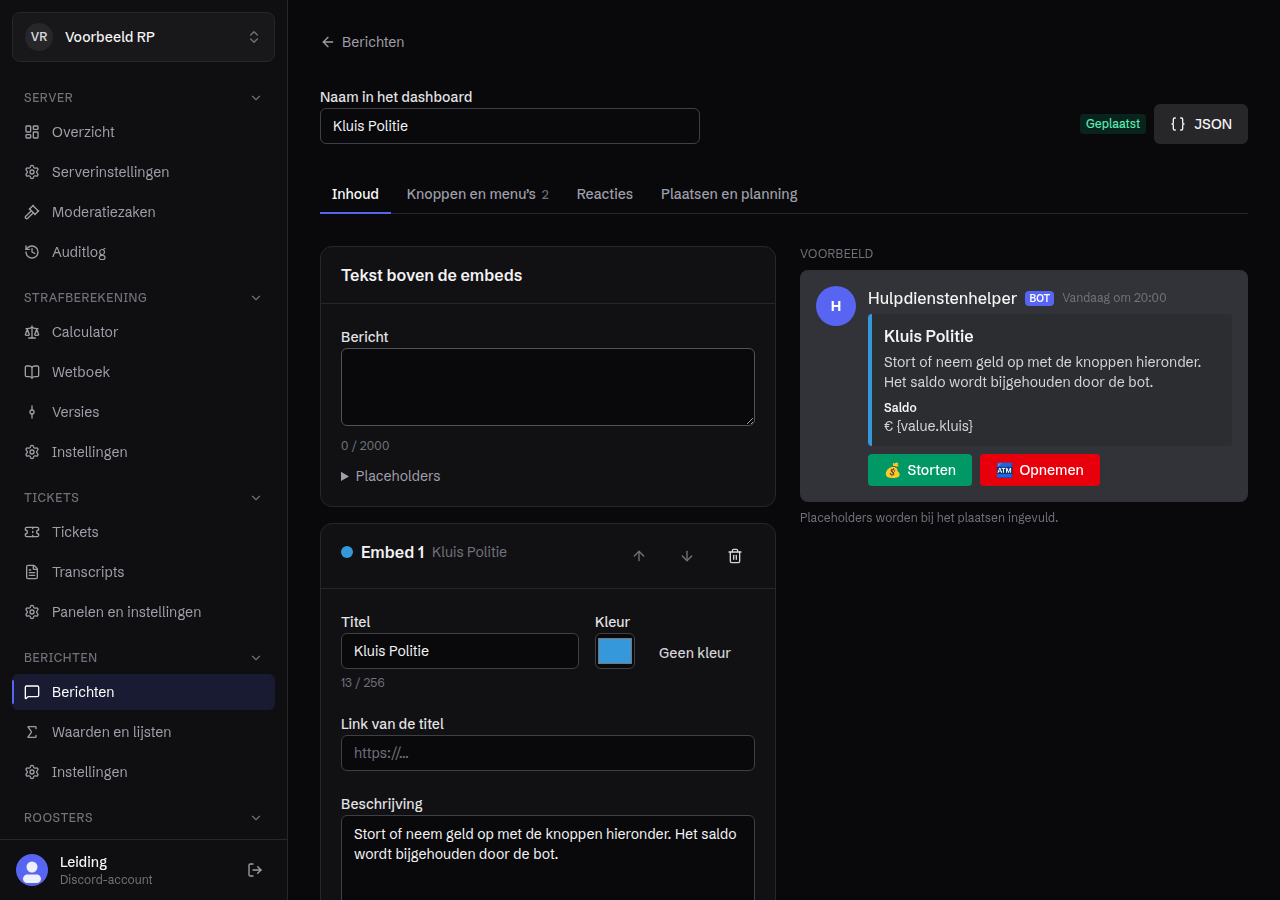The height and width of the screenshot is (900, 1280).
Task: Click the Beschrijving text area
Action: click(x=548, y=858)
